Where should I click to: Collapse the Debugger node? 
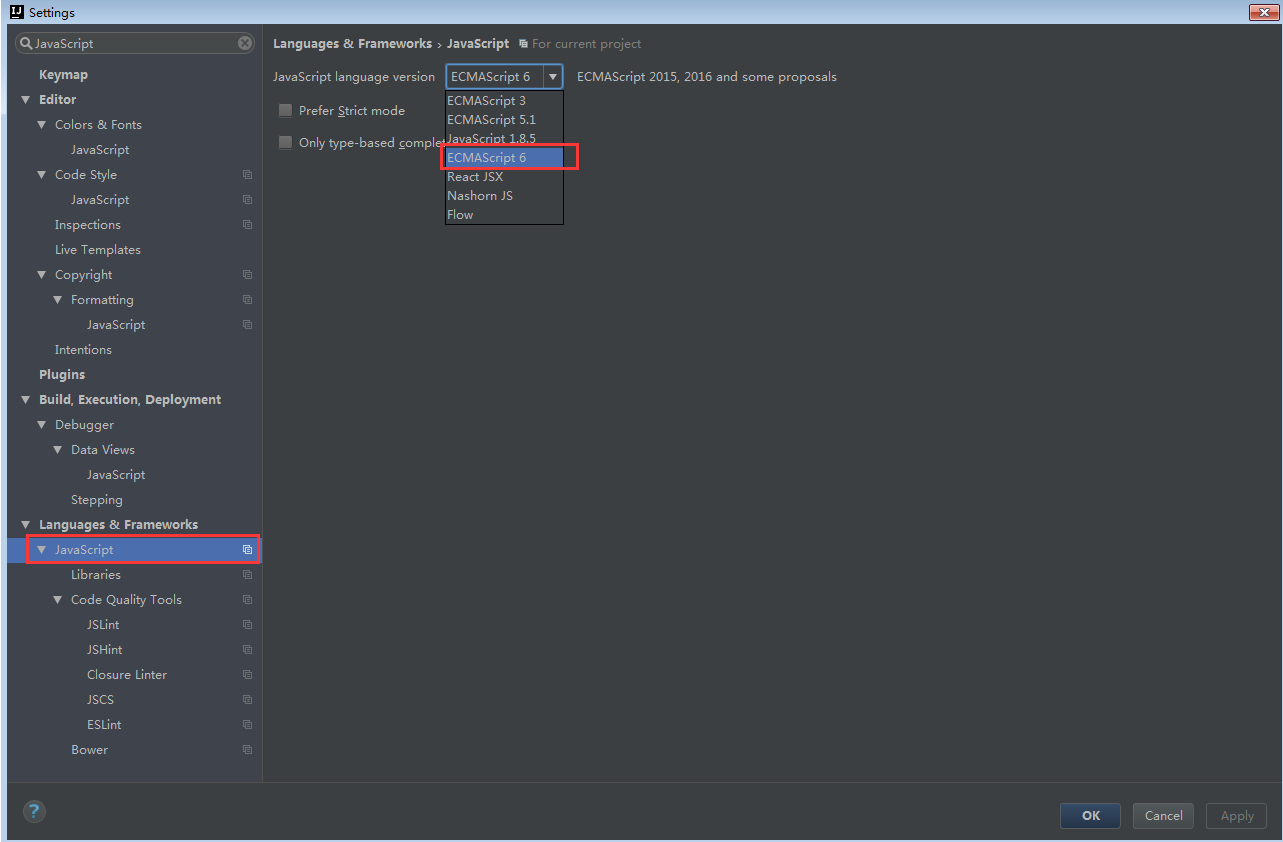coord(42,425)
